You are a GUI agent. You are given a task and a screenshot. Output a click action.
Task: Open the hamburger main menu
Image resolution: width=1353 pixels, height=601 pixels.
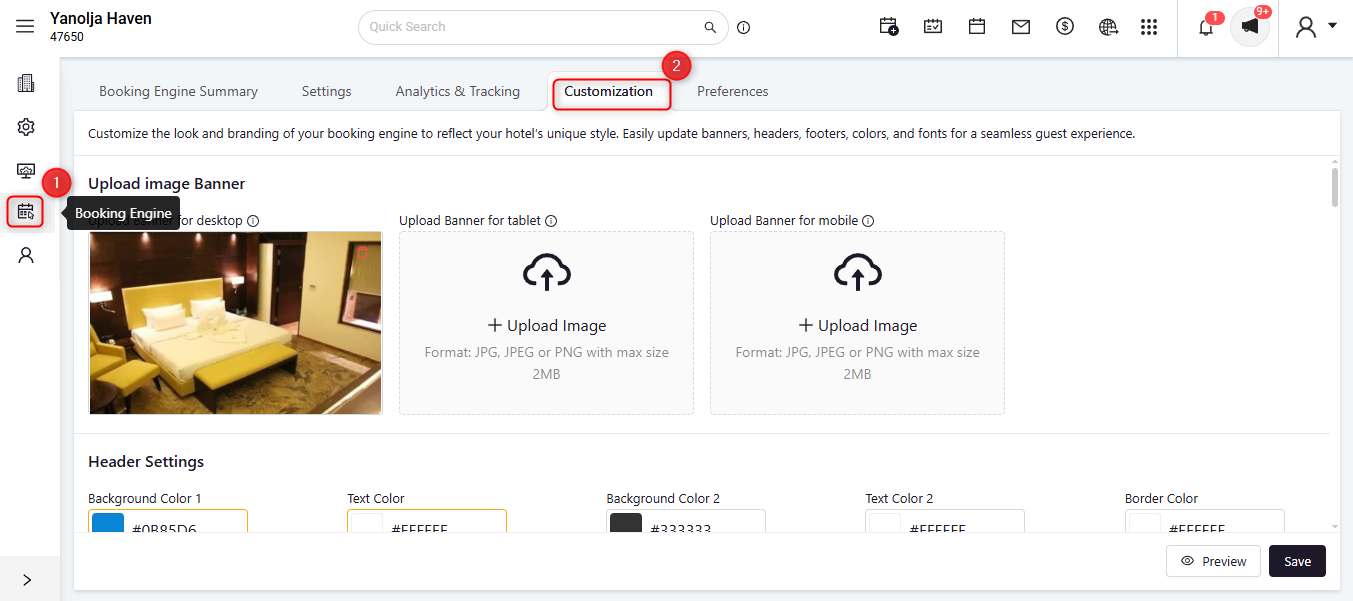25,27
